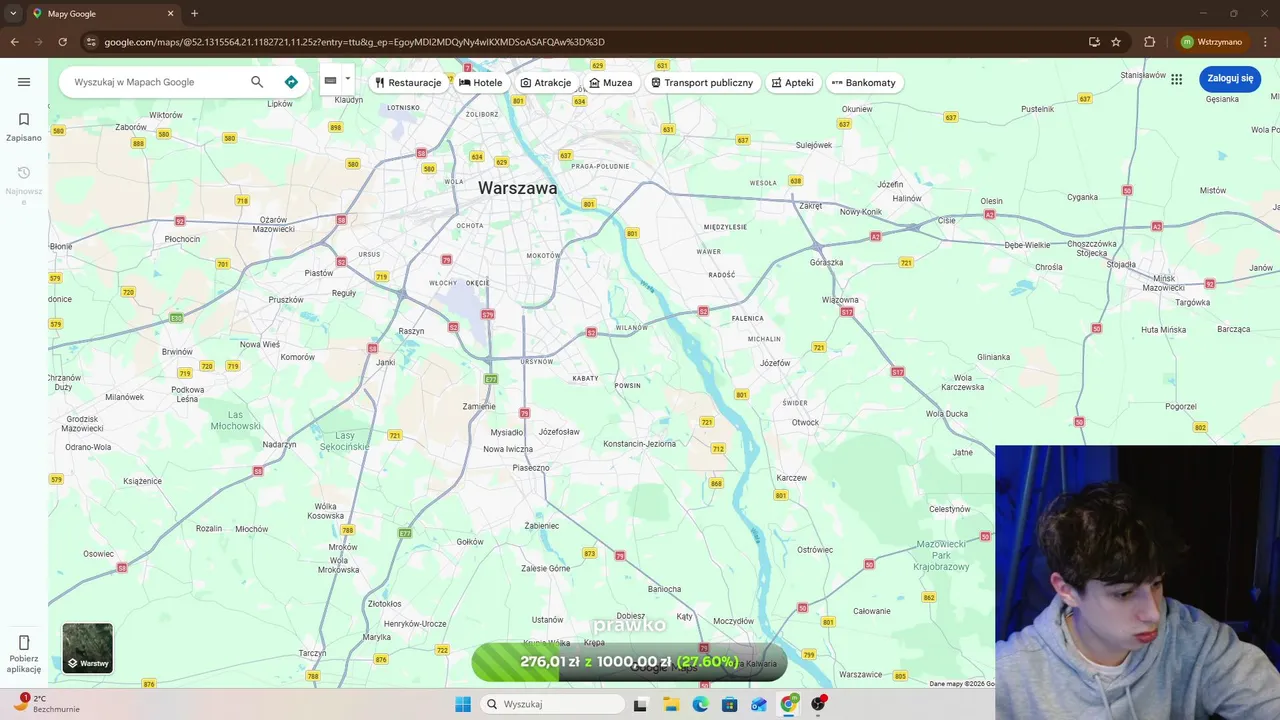Click the address bar URL
Screen dimensions: 1280x720
tap(355, 42)
